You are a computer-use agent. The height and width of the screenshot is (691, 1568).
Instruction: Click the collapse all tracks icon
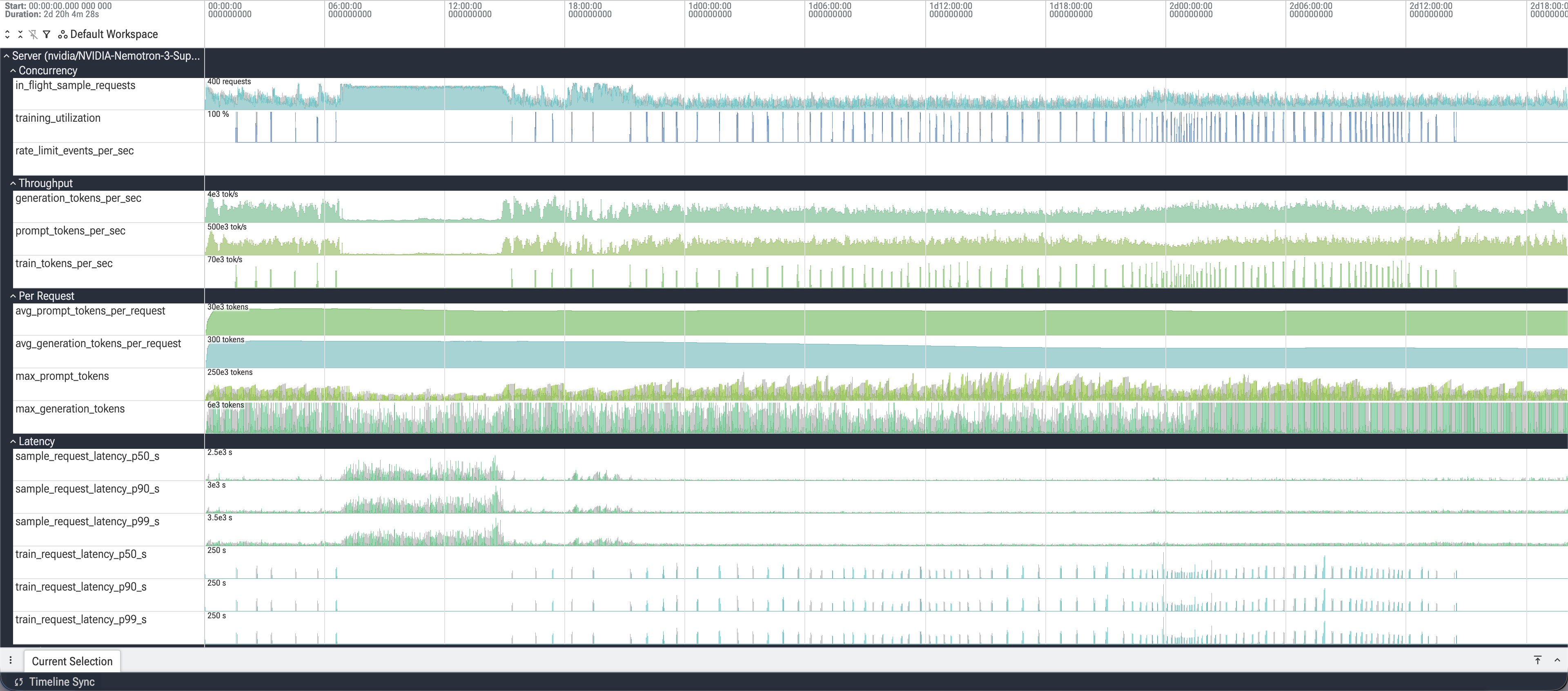click(20, 35)
